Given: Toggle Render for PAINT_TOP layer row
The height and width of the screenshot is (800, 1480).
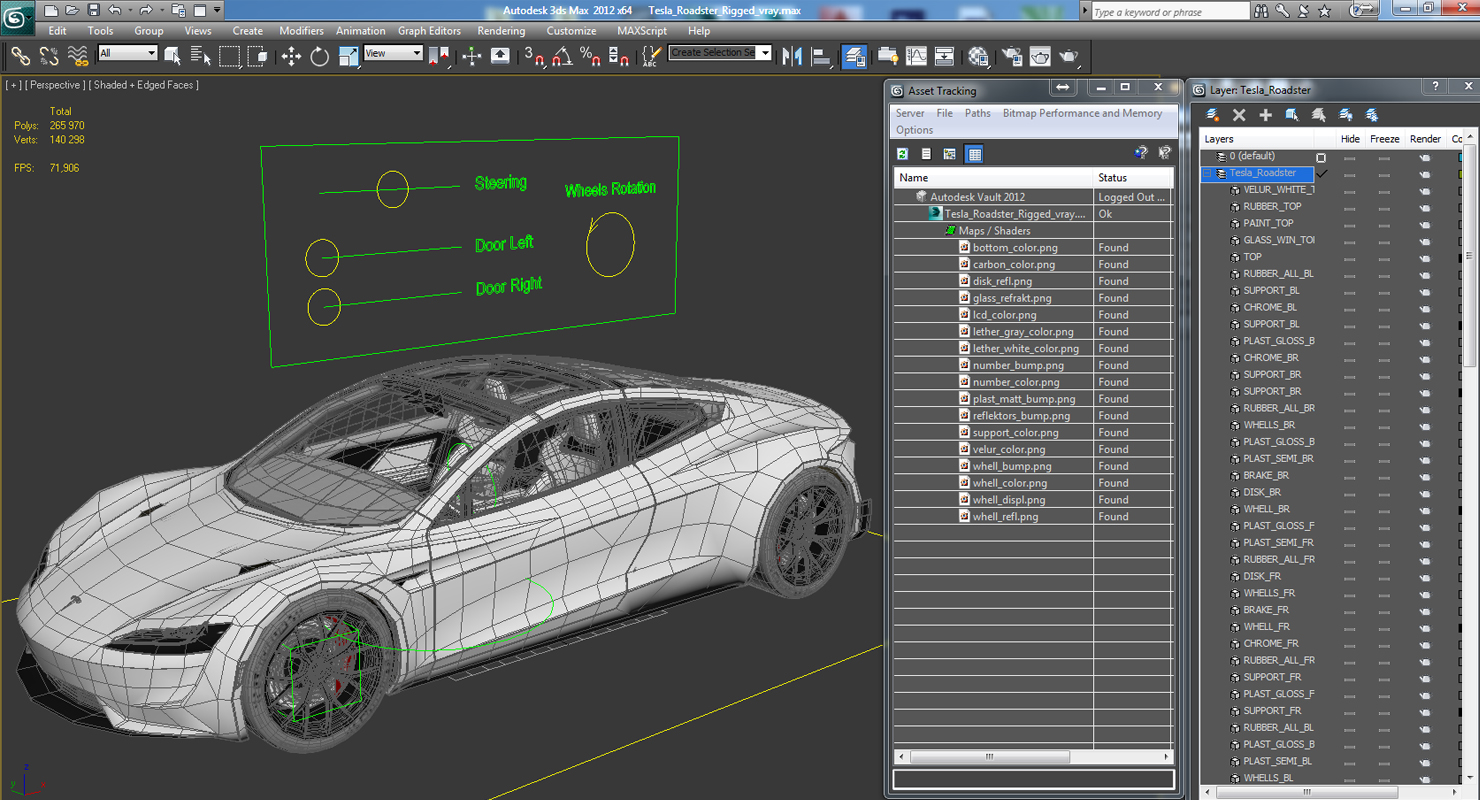Looking at the screenshot, I should (x=1424, y=224).
